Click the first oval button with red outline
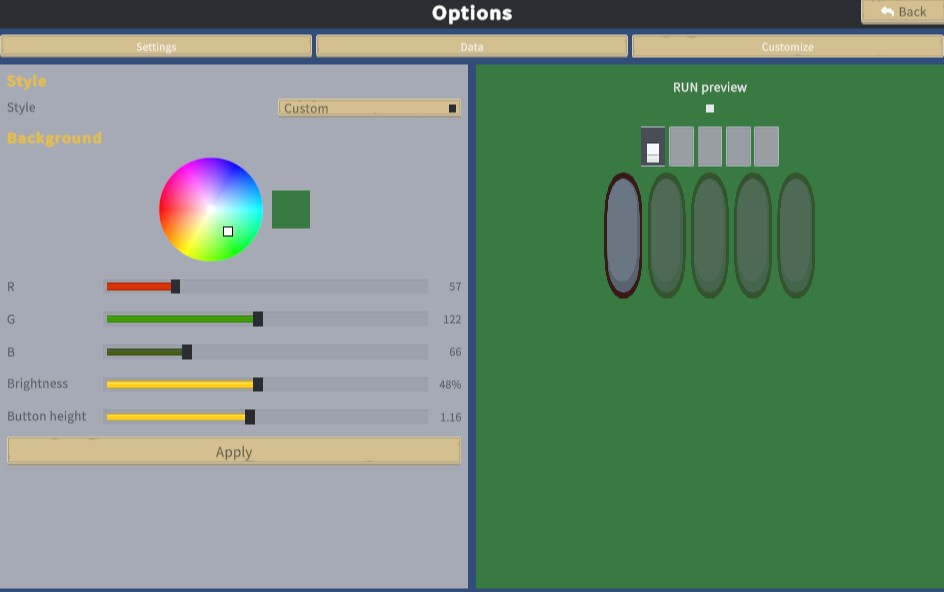The image size is (944, 592). coord(623,235)
